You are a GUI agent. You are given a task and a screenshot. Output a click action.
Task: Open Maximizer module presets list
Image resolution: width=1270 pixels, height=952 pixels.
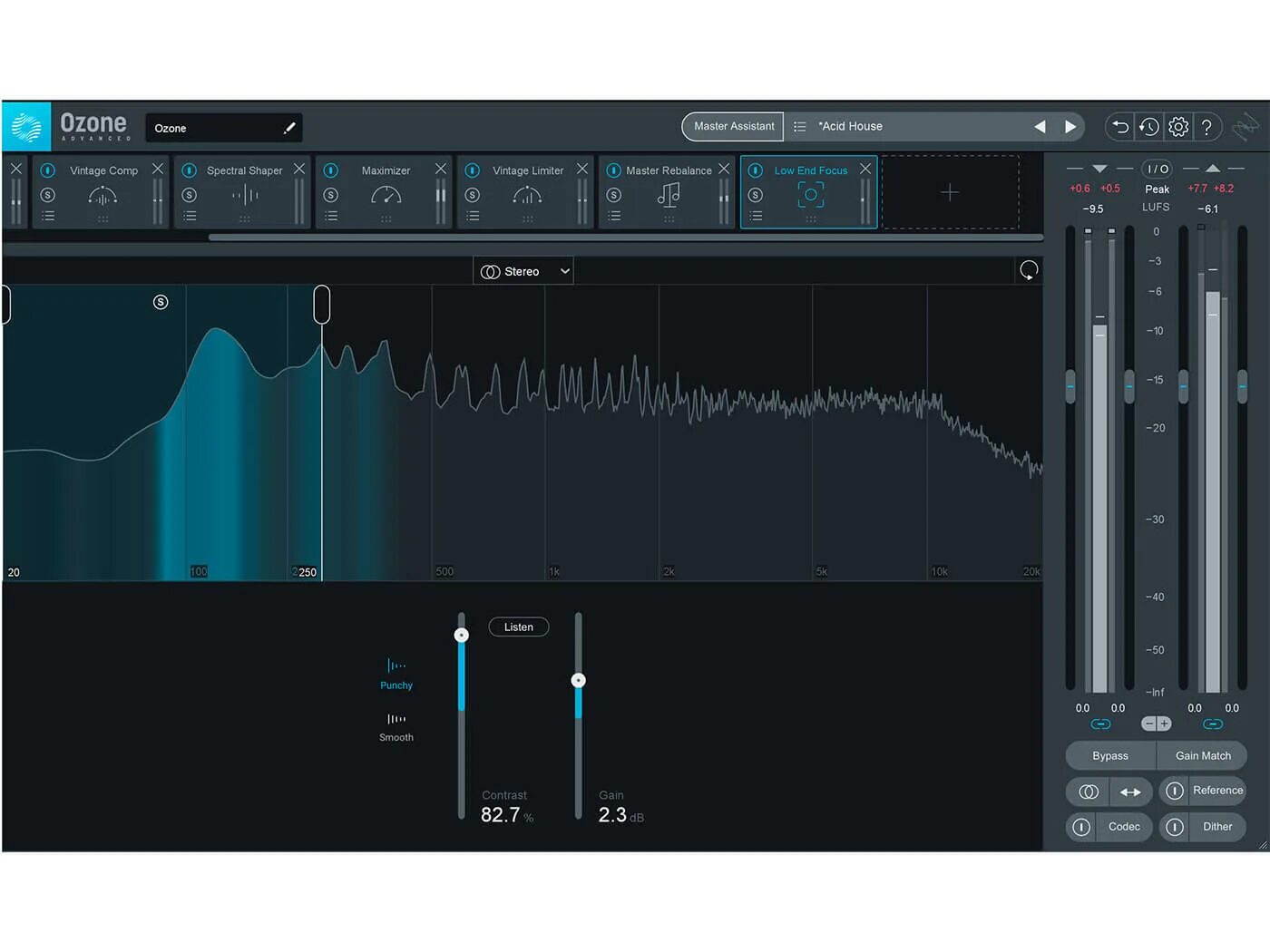pos(331,216)
